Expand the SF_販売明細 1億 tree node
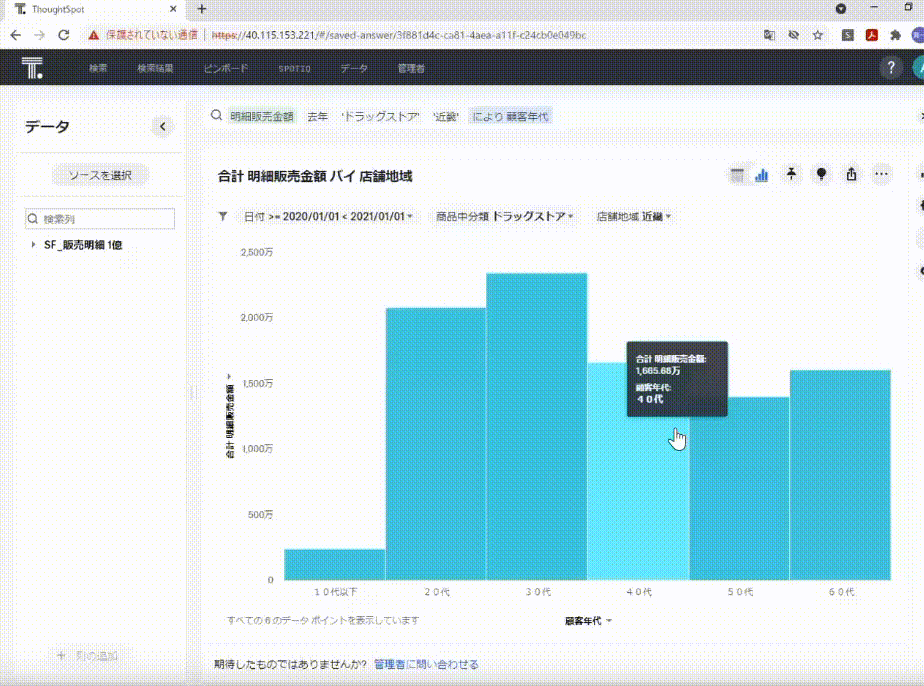The width and height of the screenshot is (924, 686). point(33,244)
